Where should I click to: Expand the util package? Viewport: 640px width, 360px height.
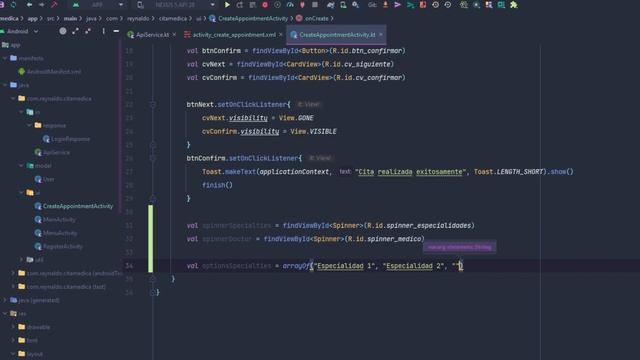(21, 260)
